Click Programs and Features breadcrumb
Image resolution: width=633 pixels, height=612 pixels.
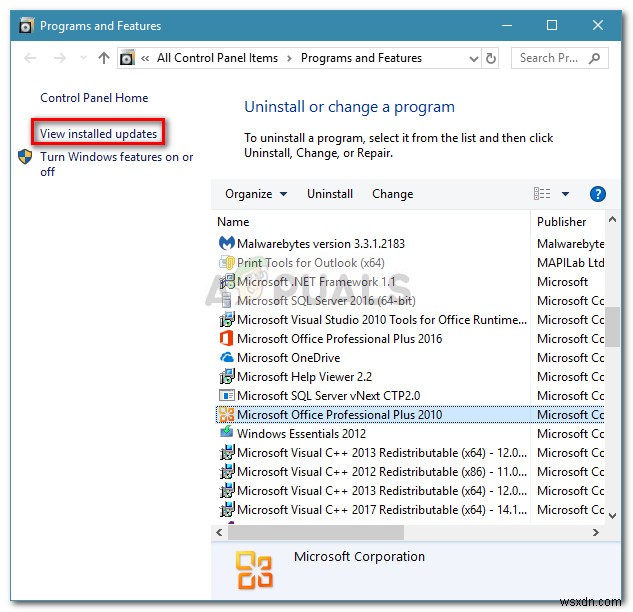(x=361, y=58)
